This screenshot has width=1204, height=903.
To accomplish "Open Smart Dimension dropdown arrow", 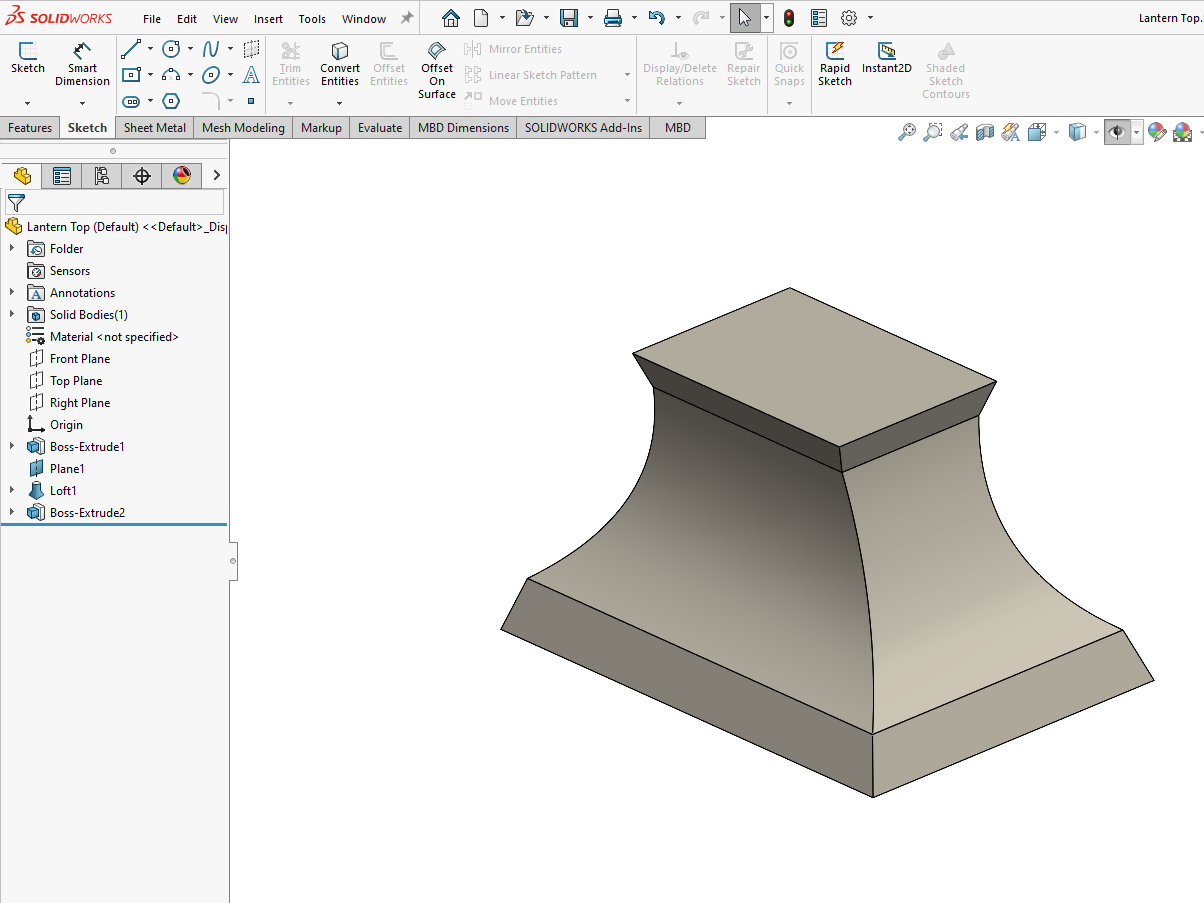I will point(82,103).
